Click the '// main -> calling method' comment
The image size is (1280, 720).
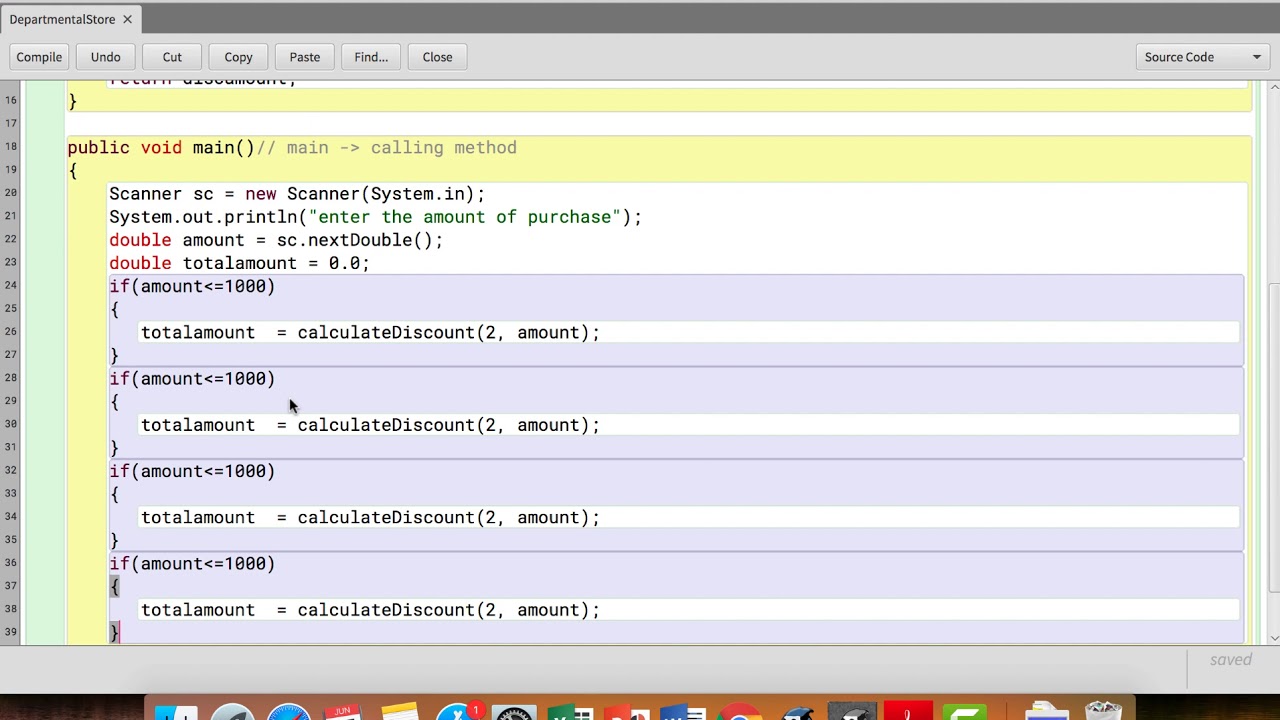(x=387, y=148)
